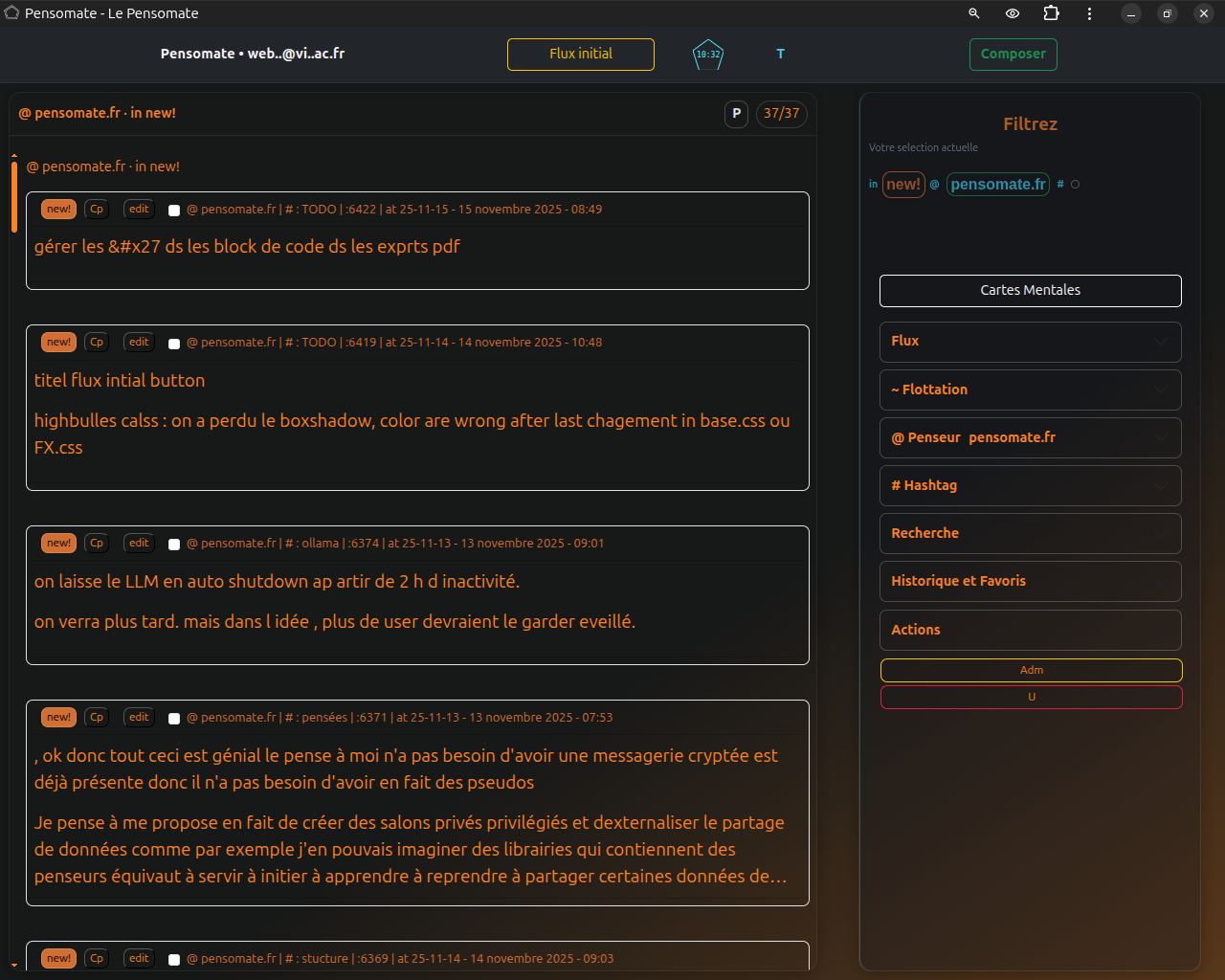Click the eye icon in title bar

[1012, 13]
